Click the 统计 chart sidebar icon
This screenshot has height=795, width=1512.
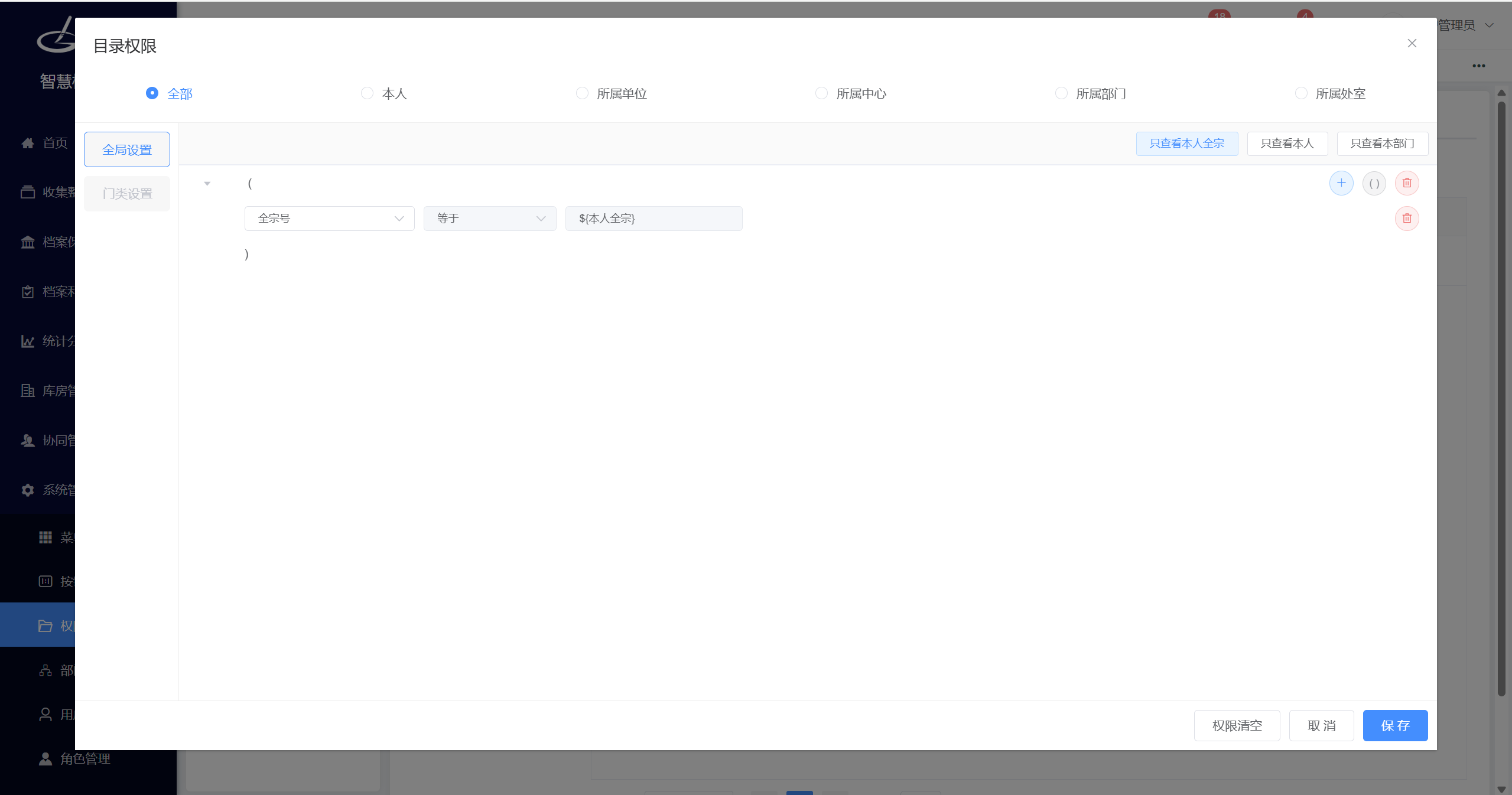[28, 341]
